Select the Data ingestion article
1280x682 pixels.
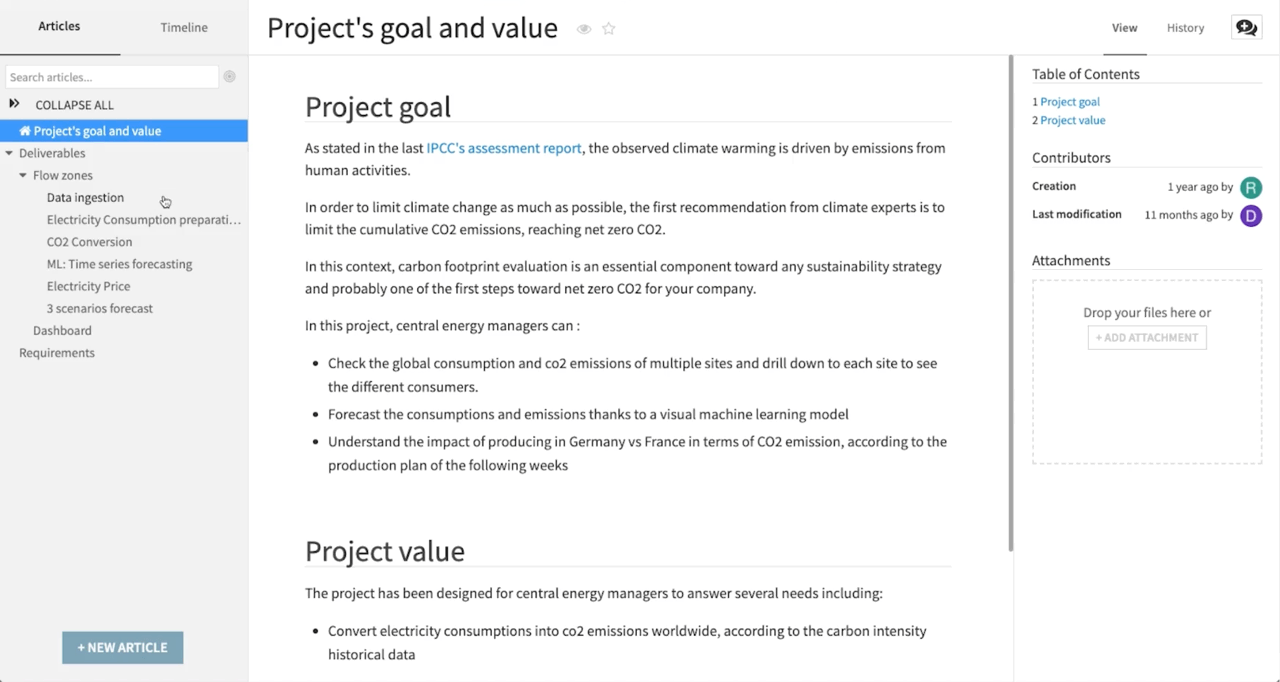click(85, 197)
